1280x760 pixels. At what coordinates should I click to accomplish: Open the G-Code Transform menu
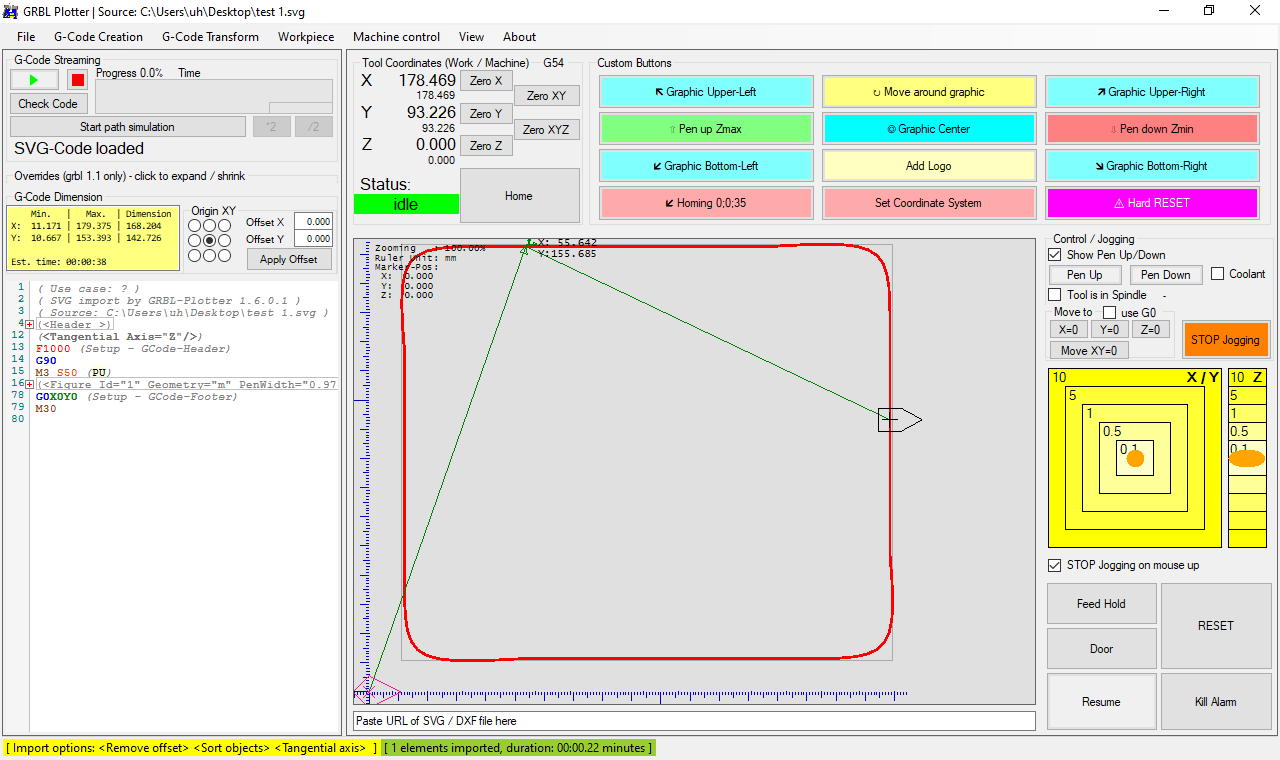pyautogui.click(x=210, y=37)
